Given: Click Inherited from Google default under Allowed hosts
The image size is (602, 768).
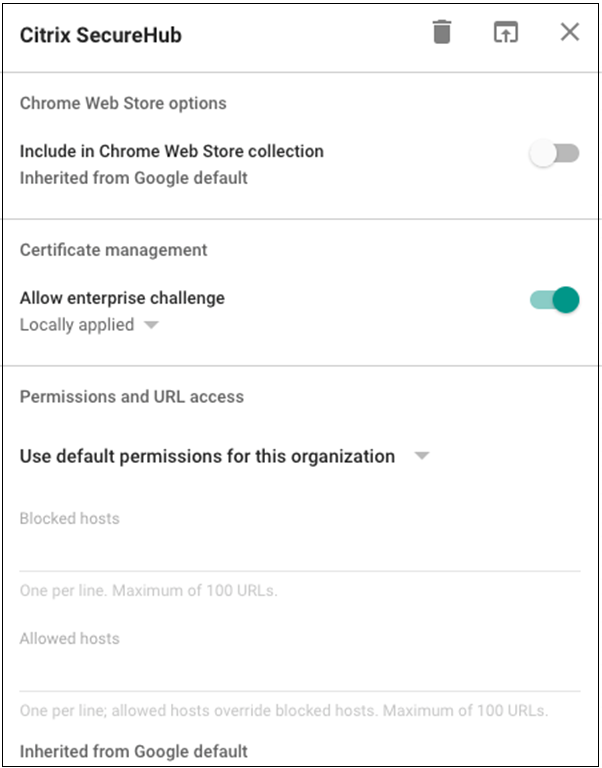Looking at the screenshot, I should [134, 751].
